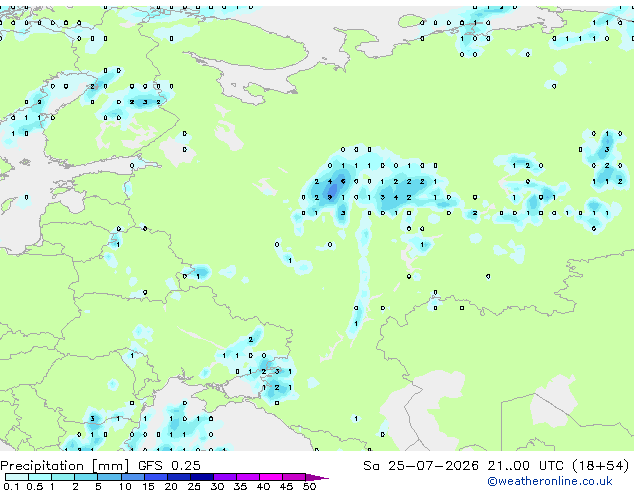Select the 0.1–0.5 mm legend swatch
Screen dimensions: 634x490
[x=17, y=477]
